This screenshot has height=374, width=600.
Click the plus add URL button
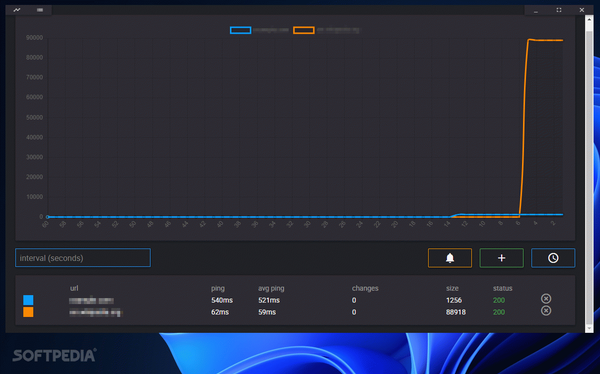501,258
